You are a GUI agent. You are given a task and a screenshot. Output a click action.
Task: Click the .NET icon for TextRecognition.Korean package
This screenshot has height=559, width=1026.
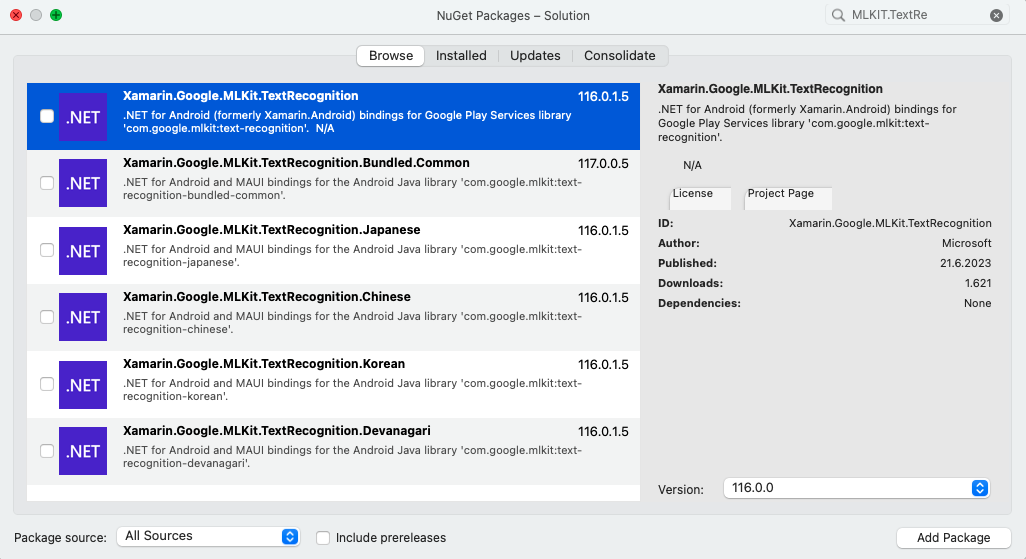tap(83, 384)
